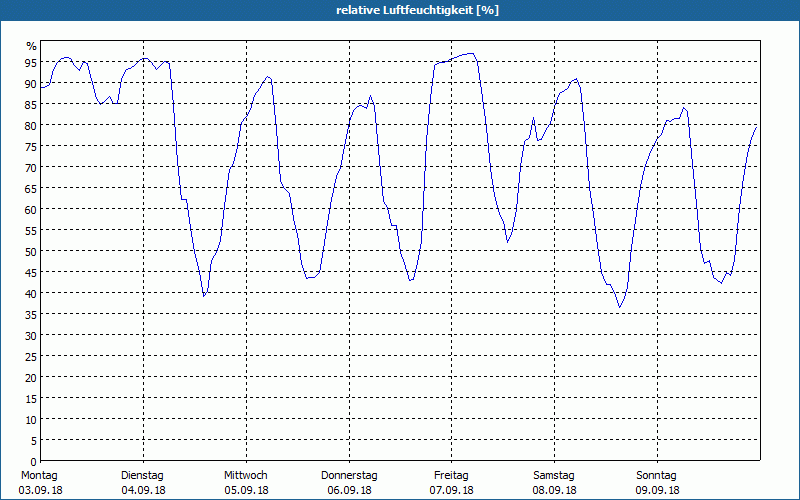This screenshot has height=500, width=800.
Task: Click the humidity minimum on Samstag afternoon
Action: pyautogui.click(x=619, y=307)
